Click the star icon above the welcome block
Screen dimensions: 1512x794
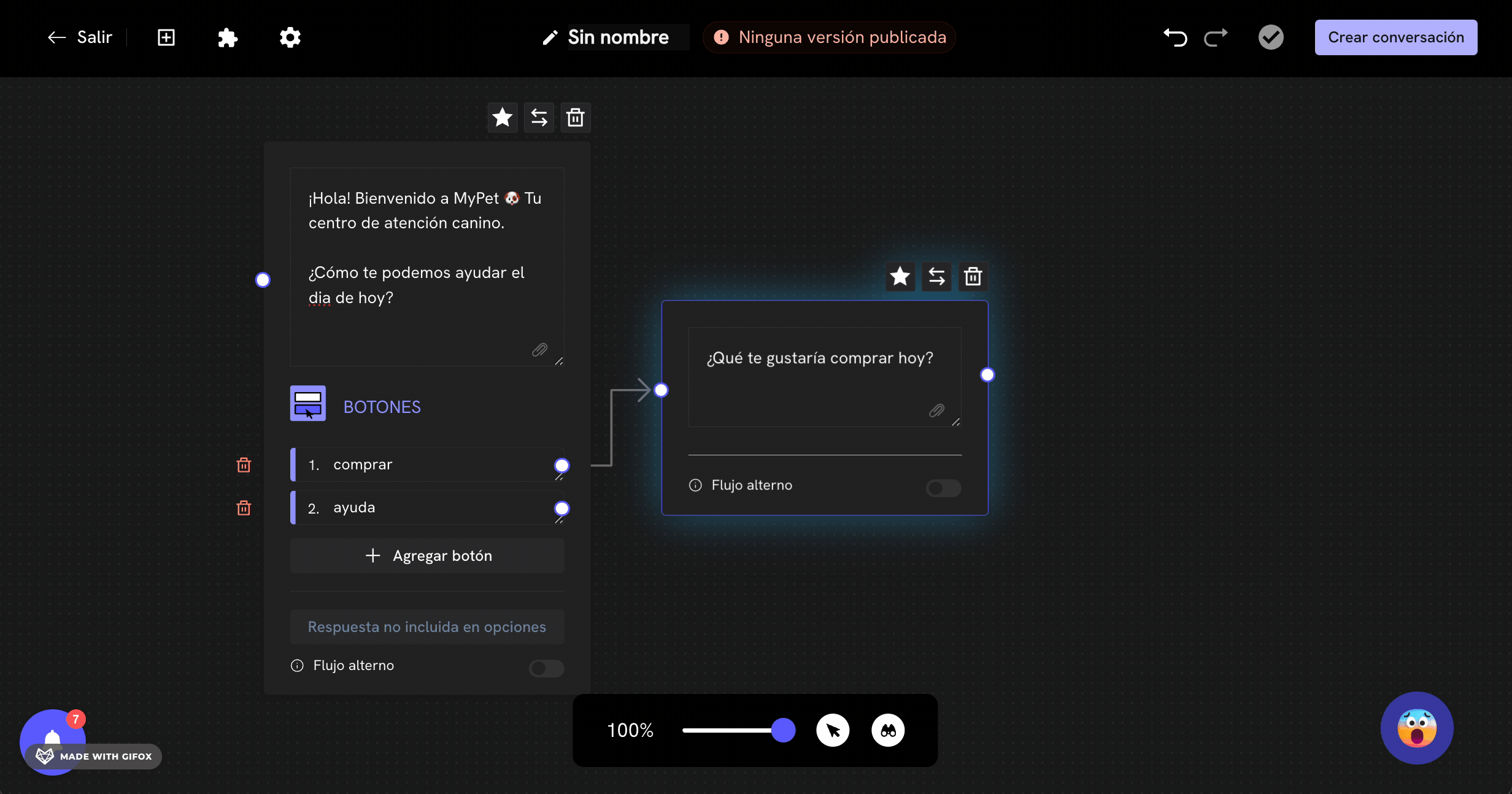point(503,117)
